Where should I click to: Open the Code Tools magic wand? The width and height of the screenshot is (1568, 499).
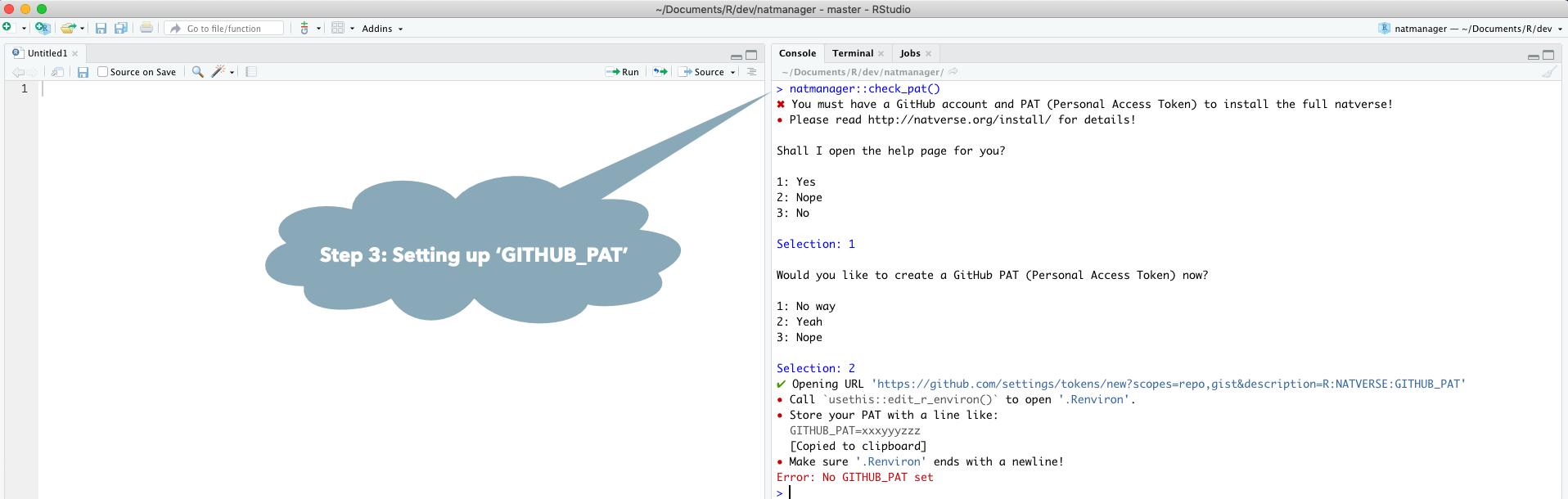coord(219,72)
